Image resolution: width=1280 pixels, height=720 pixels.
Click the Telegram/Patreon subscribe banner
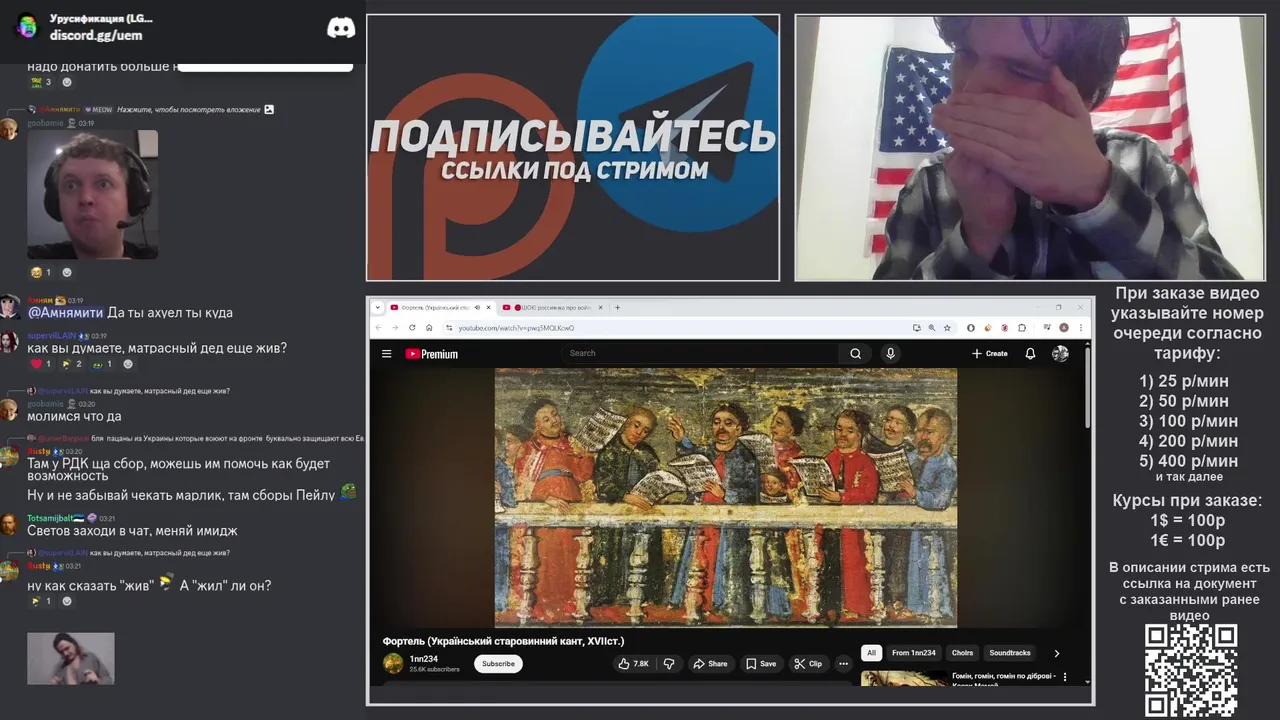[572, 147]
